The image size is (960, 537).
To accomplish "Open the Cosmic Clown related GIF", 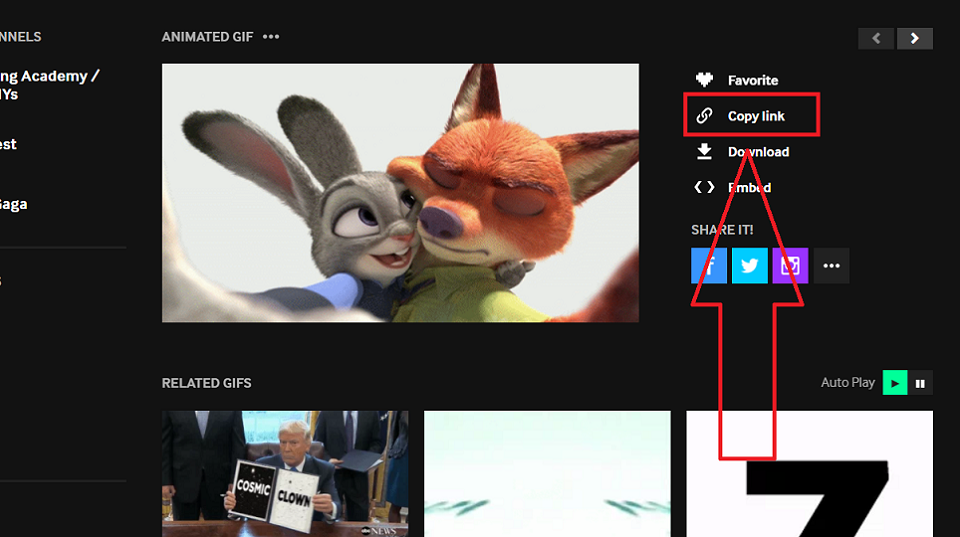I will [285, 473].
